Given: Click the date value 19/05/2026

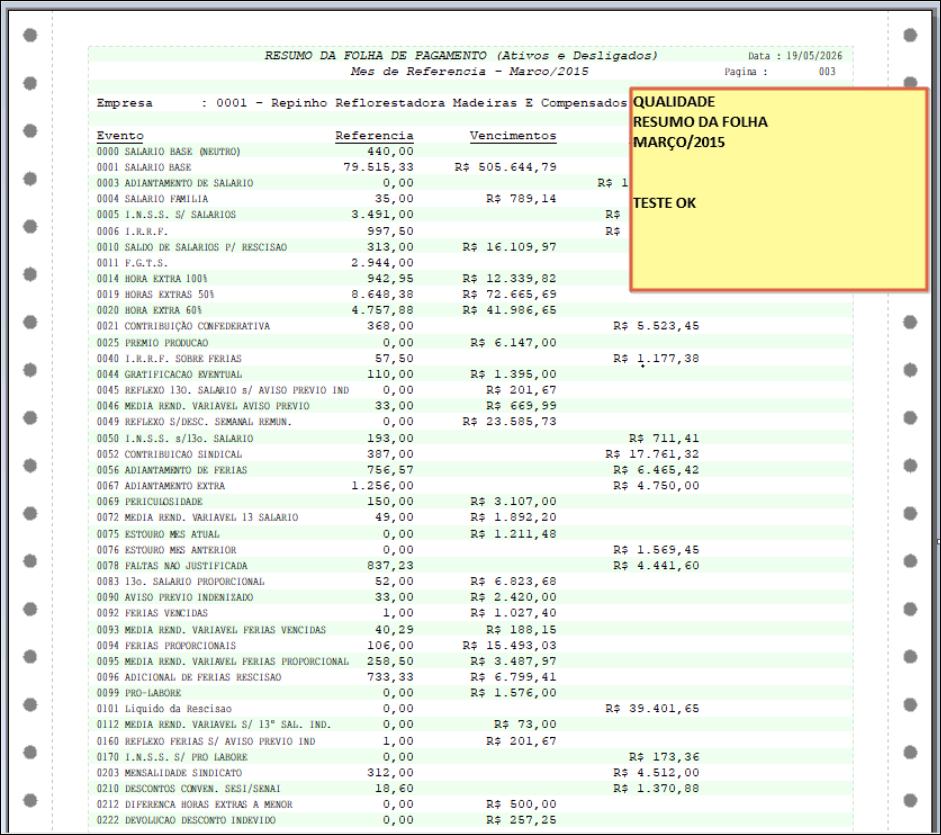Looking at the screenshot, I should tap(814, 56).
